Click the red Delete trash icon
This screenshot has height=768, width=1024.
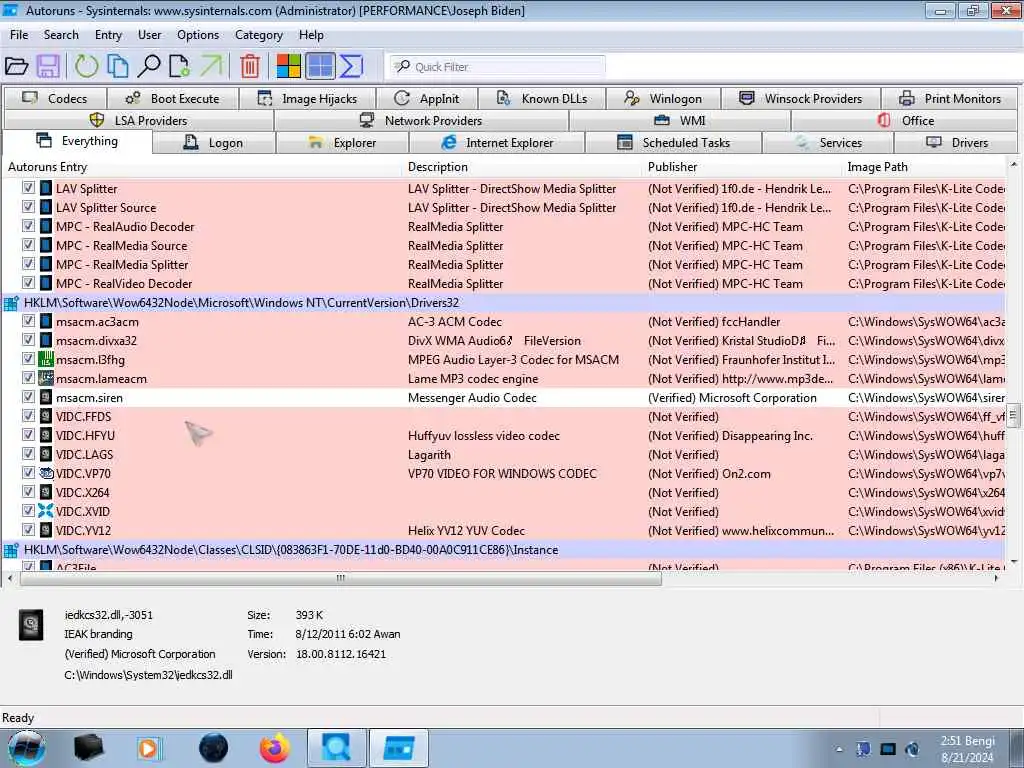click(x=249, y=66)
